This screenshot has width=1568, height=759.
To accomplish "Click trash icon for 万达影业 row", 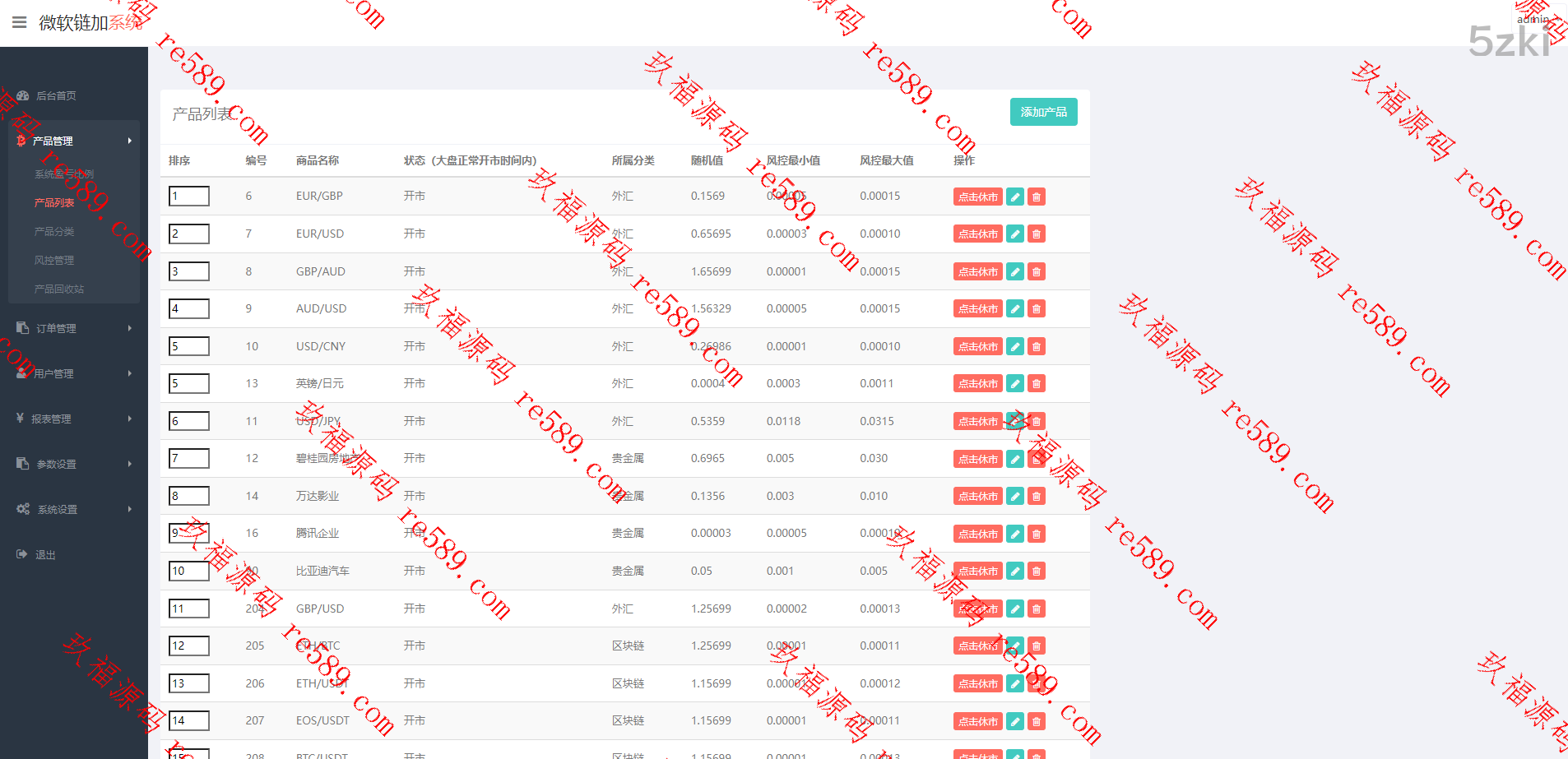I will [1037, 497].
